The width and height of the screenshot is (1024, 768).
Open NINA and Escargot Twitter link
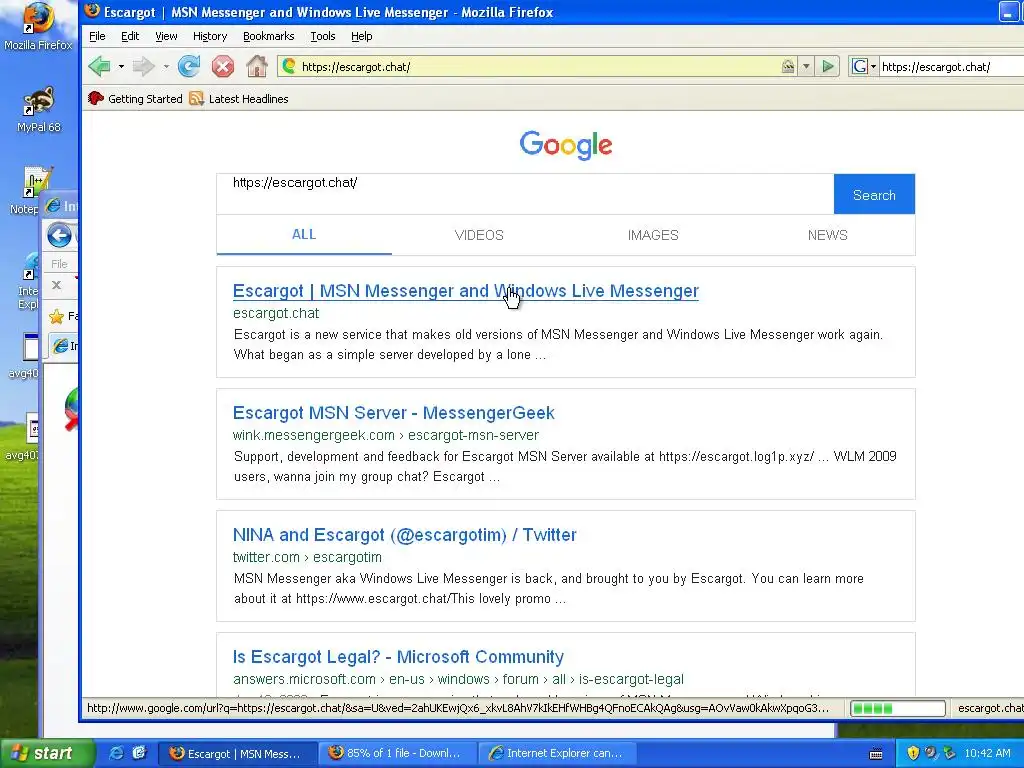[404, 535]
